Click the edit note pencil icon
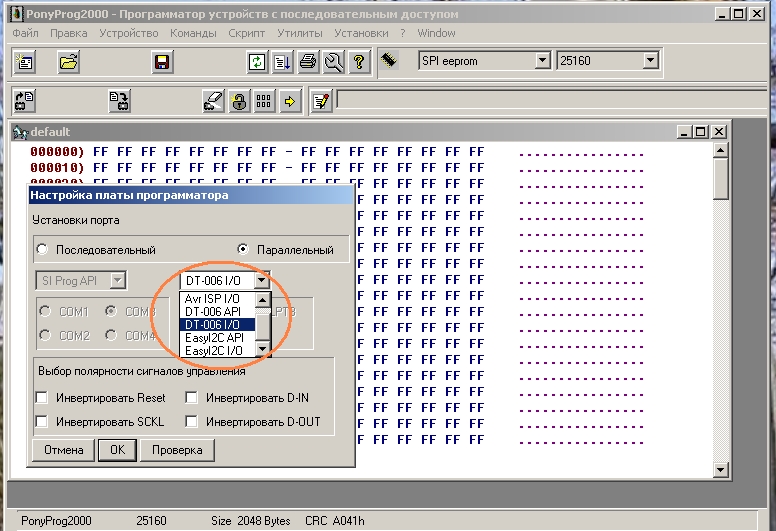 click(x=320, y=101)
